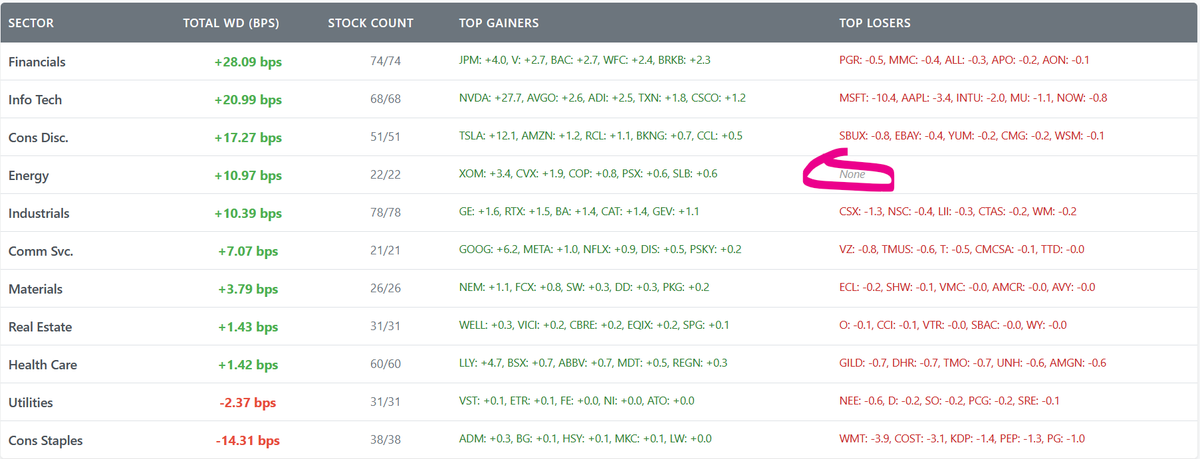Click the 60/60 stock count
Screen dimensions: 1200x459
[x=385, y=365]
